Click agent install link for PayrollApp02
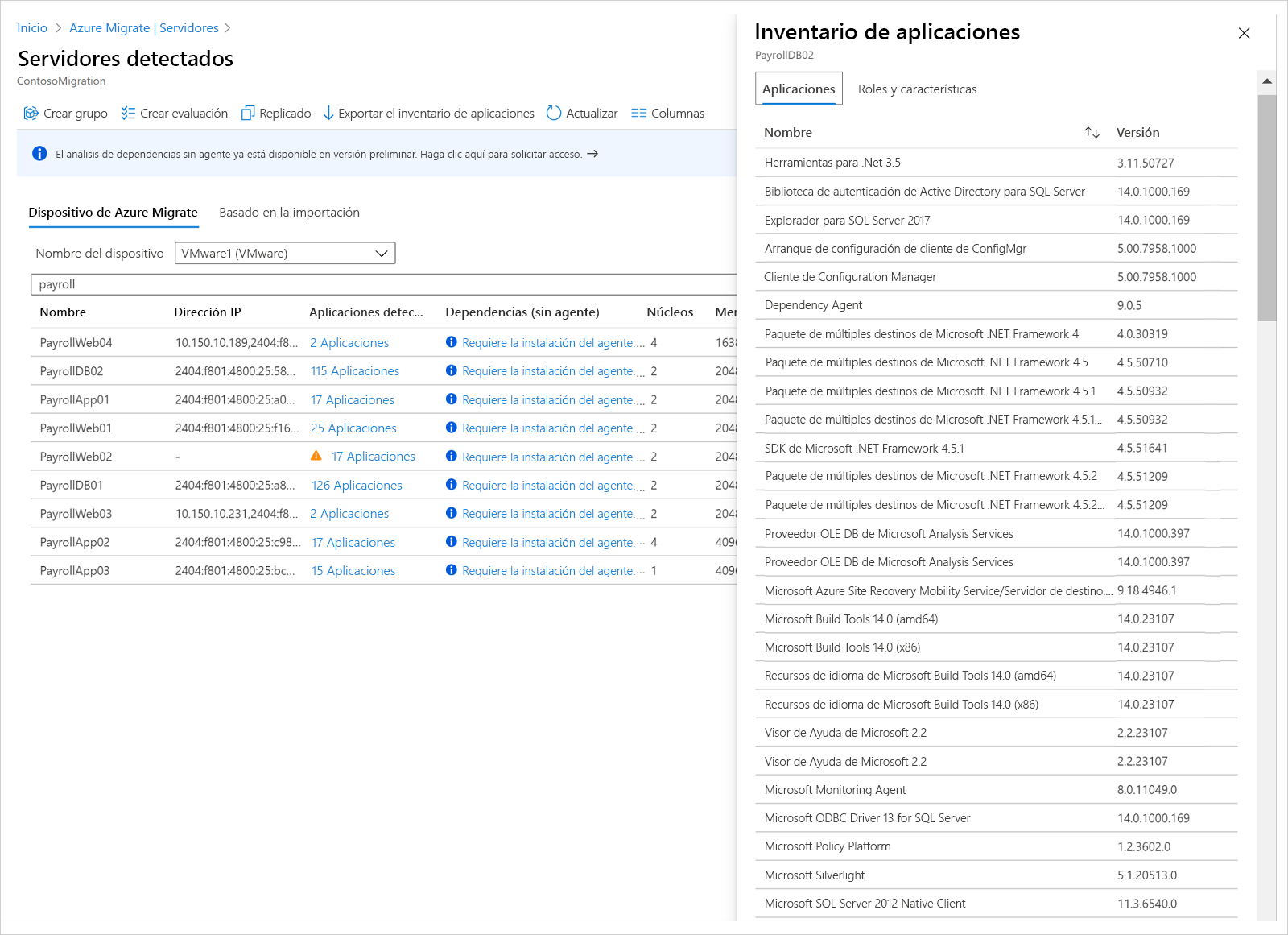The image size is (1288, 935). coord(553,543)
